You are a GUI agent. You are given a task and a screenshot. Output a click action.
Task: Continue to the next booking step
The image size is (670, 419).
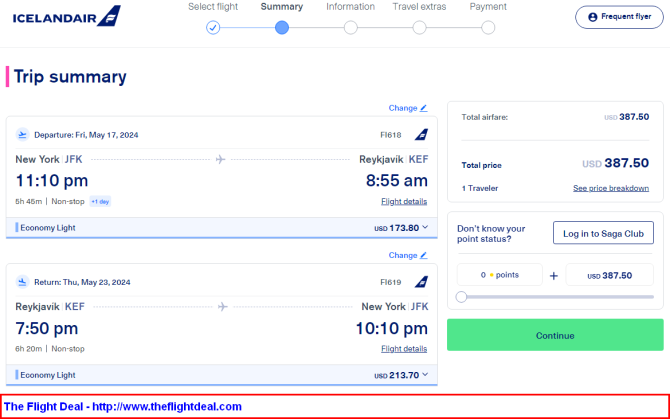[x=555, y=335]
